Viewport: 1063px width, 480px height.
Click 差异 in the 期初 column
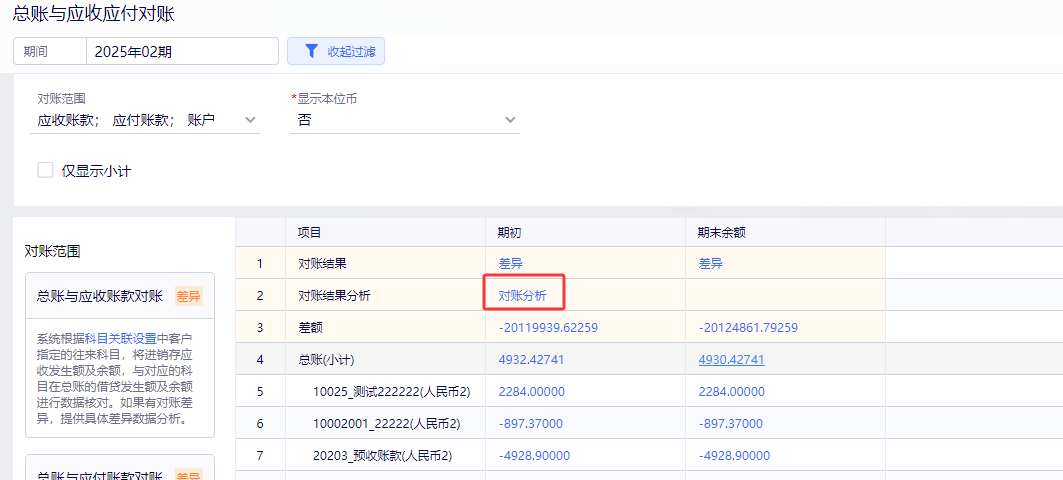(510, 263)
